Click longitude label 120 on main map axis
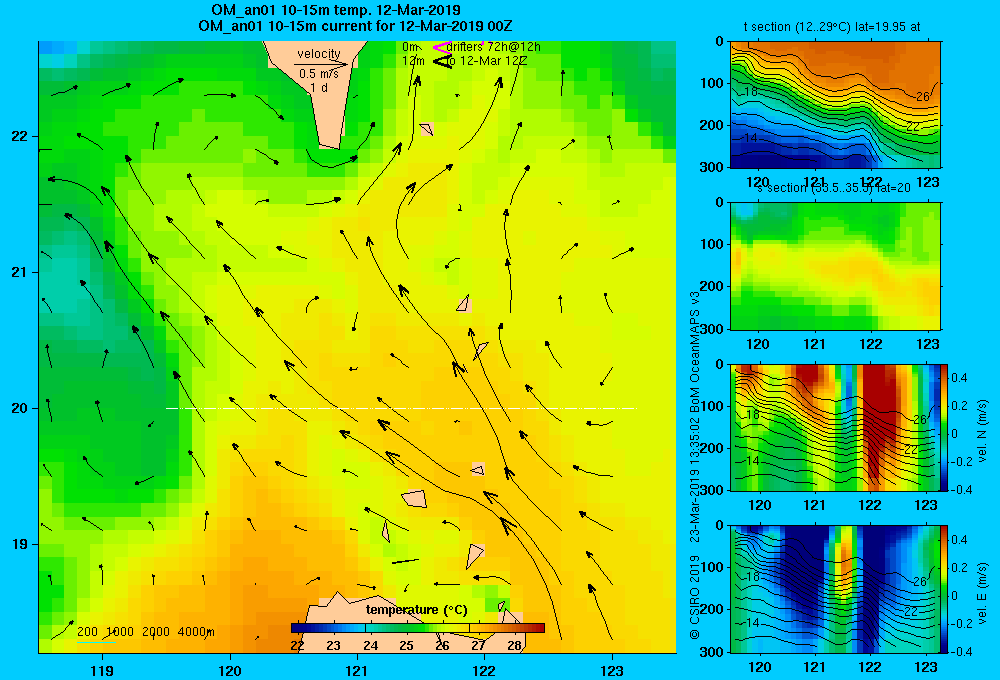 coord(230,670)
